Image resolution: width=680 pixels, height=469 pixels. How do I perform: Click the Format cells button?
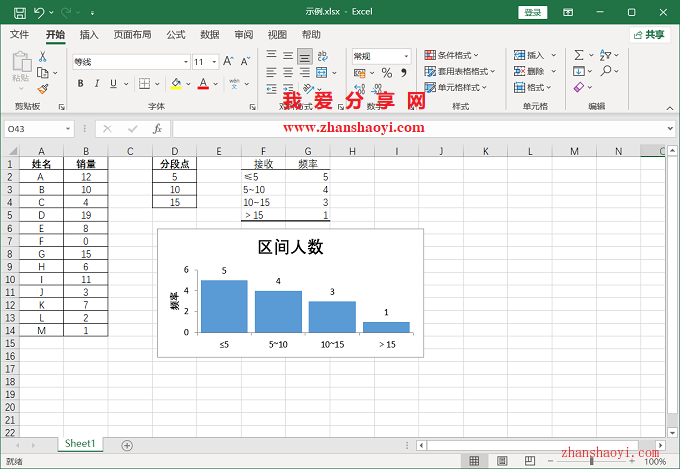(533, 87)
